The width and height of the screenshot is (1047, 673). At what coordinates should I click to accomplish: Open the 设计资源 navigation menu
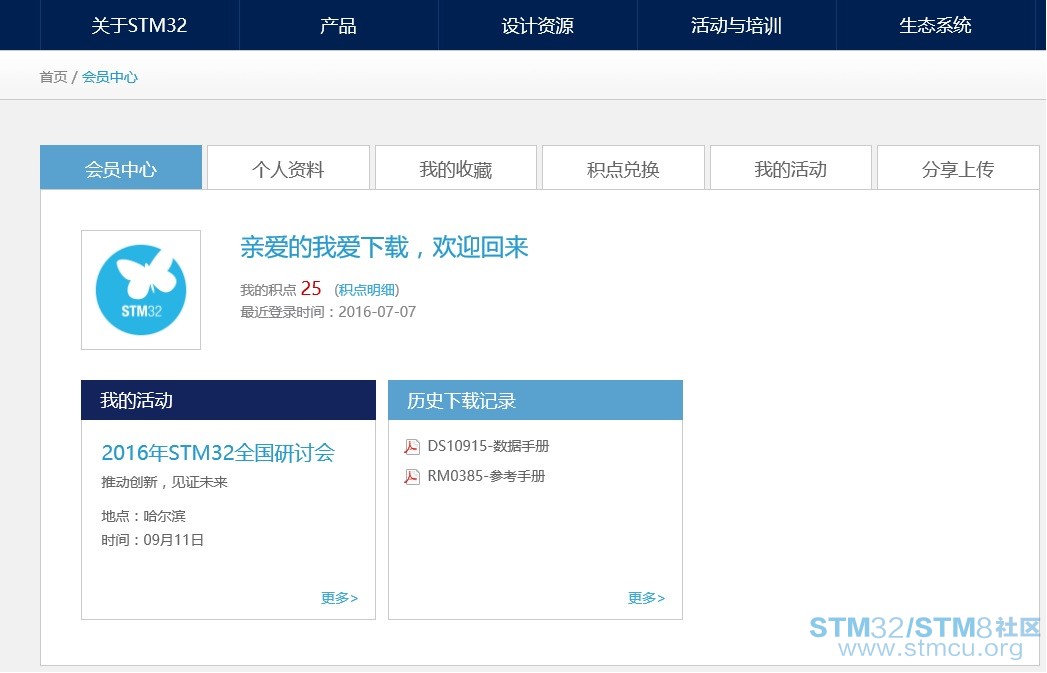538,25
